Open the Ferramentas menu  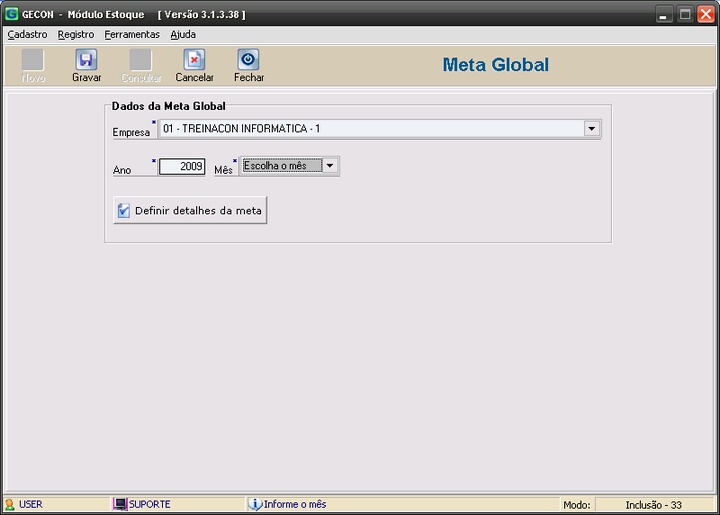click(132, 34)
